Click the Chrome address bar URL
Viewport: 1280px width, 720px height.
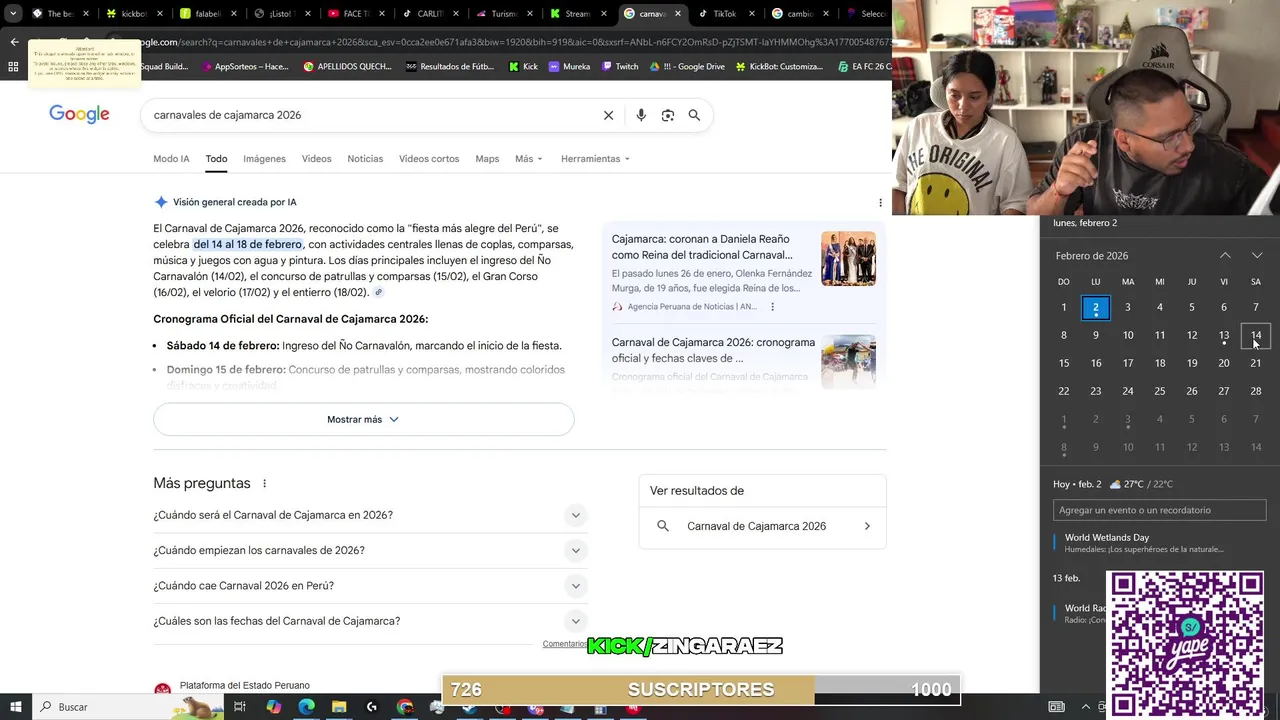tap(515, 42)
